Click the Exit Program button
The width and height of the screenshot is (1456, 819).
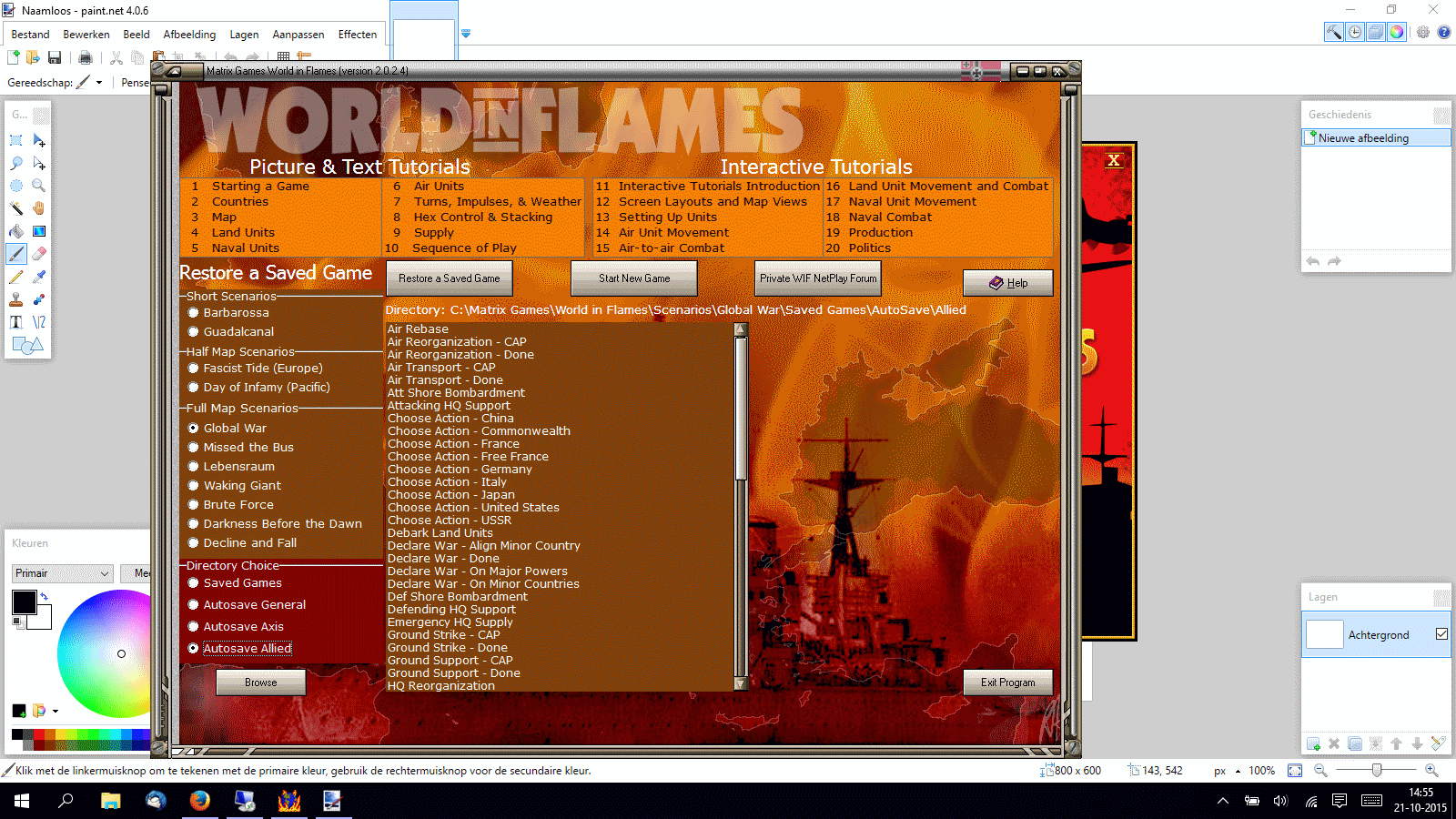pyautogui.click(x=1008, y=682)
